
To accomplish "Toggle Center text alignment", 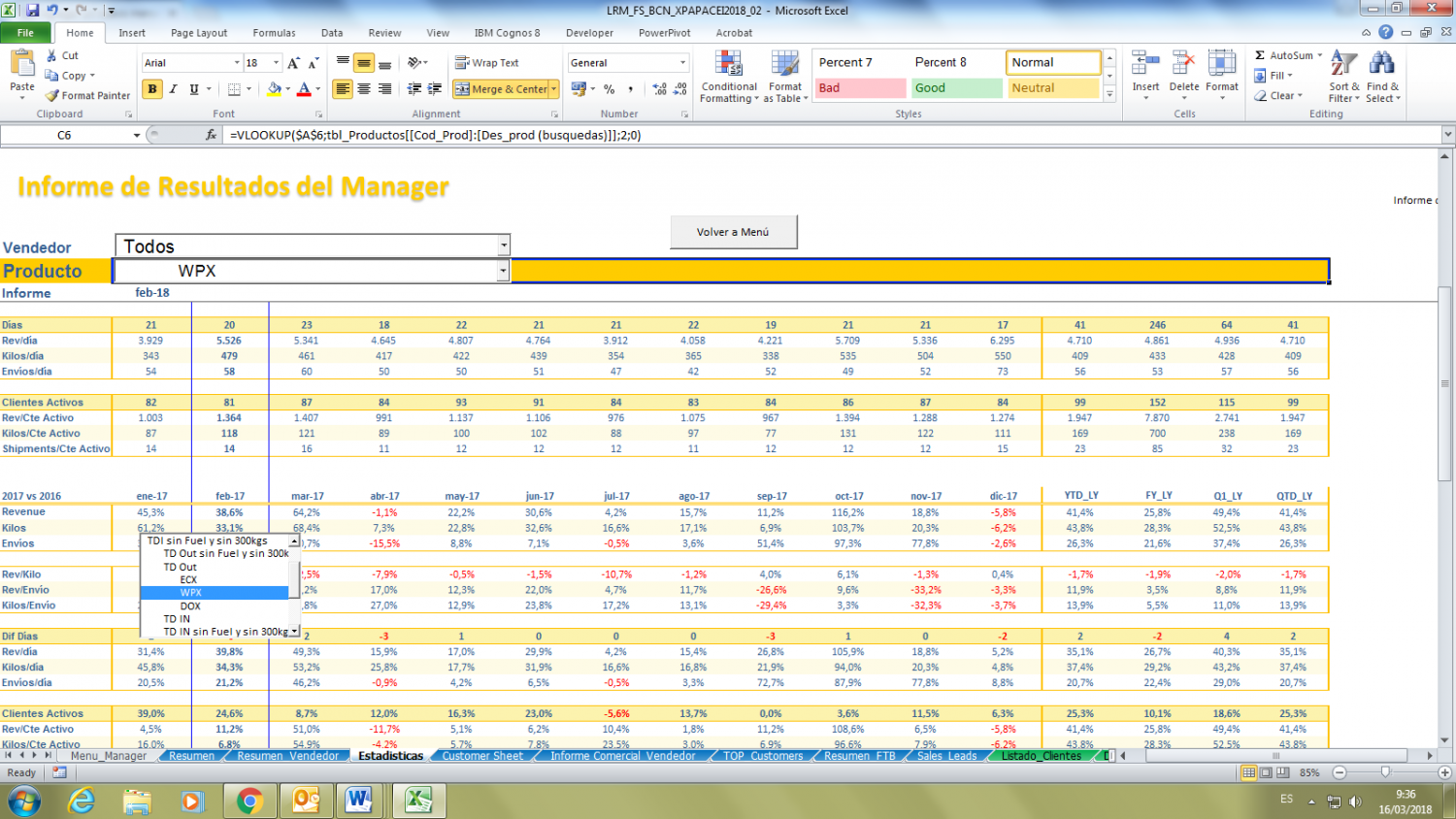I will click(x=364, y=89).
